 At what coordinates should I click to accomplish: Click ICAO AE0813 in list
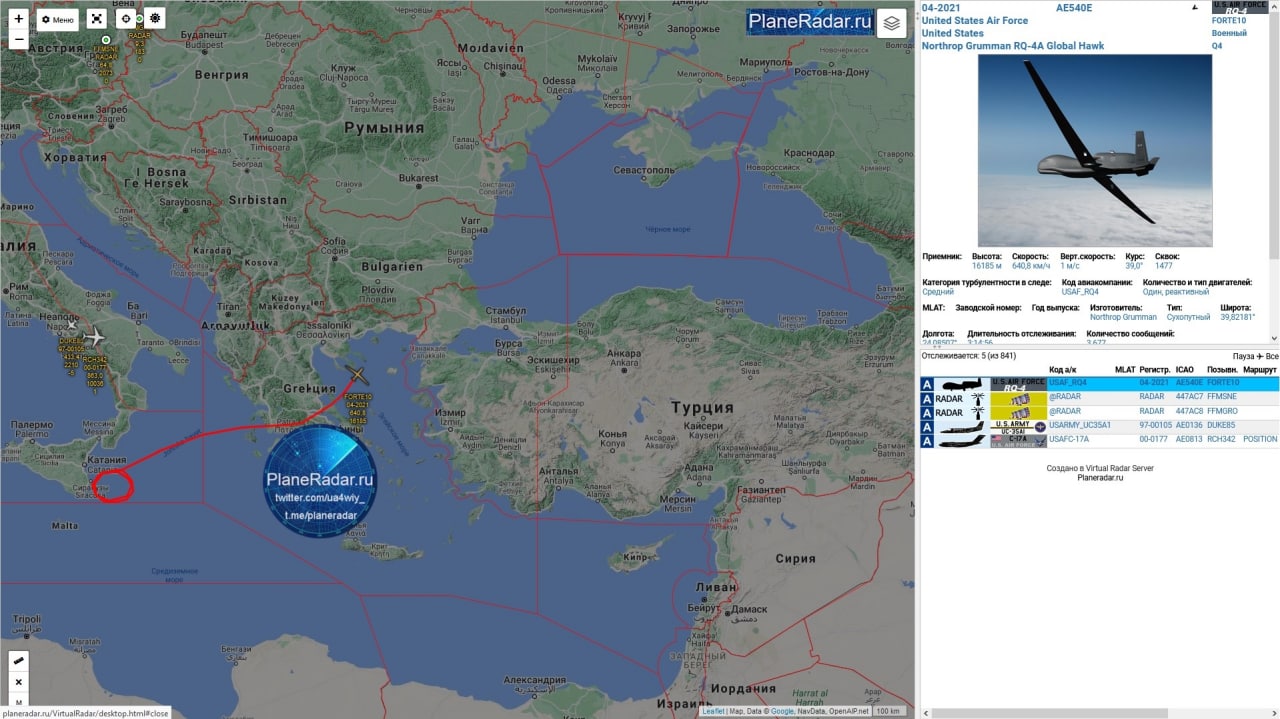[1189, 439]
